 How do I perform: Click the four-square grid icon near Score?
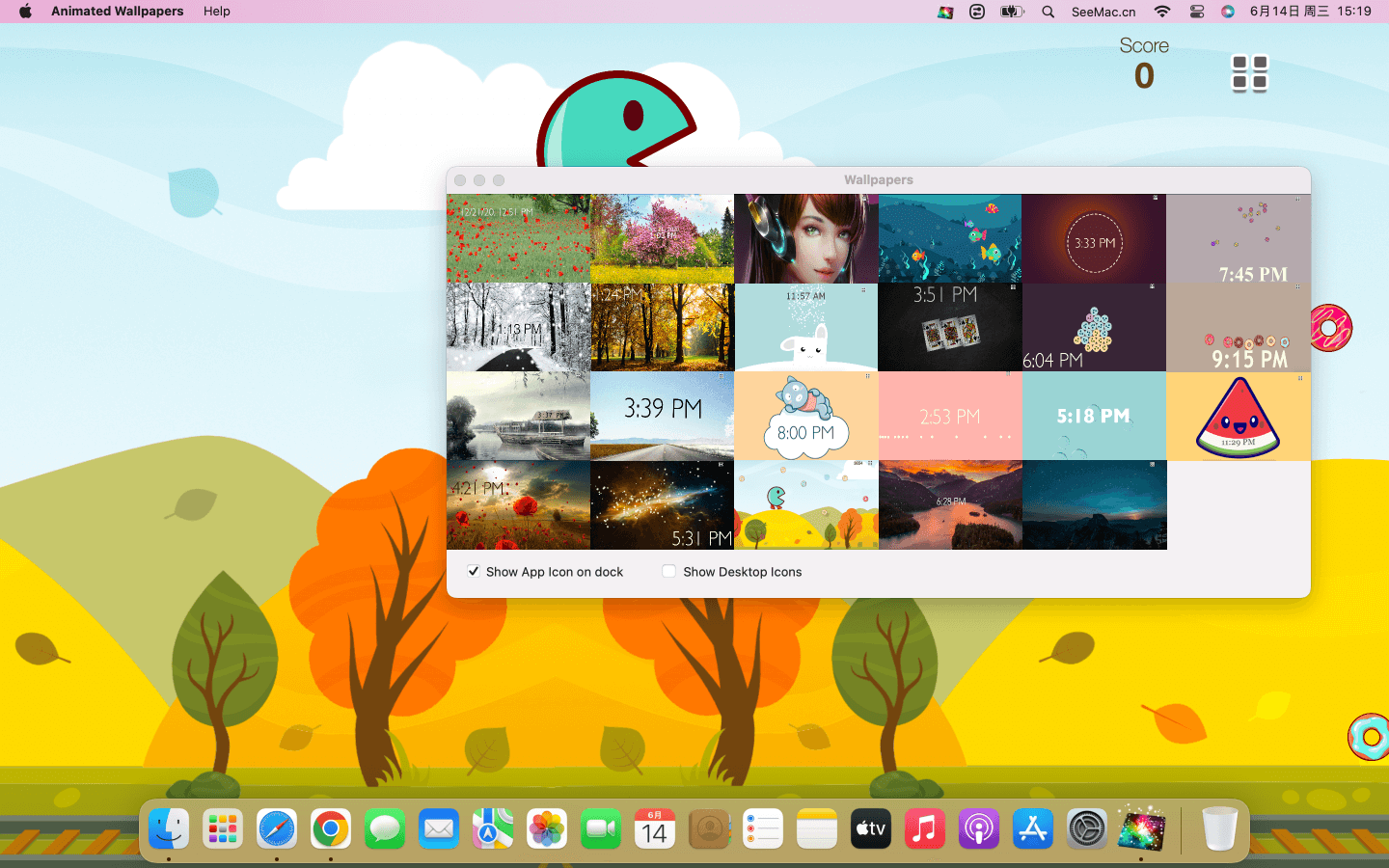click(x=1249, y=73)
